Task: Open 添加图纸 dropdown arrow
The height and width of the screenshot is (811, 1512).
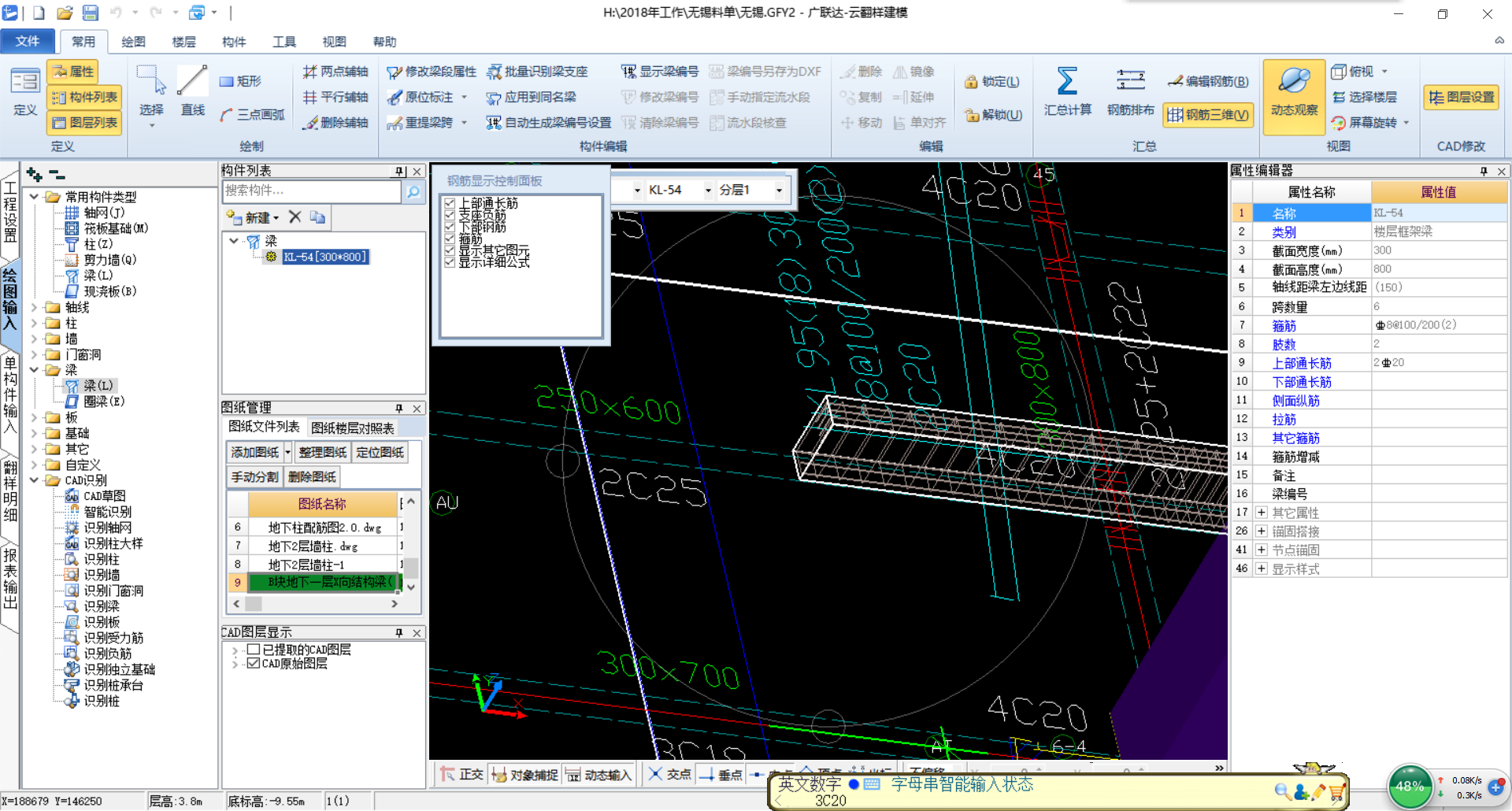Action: click(x=287, y=452)
